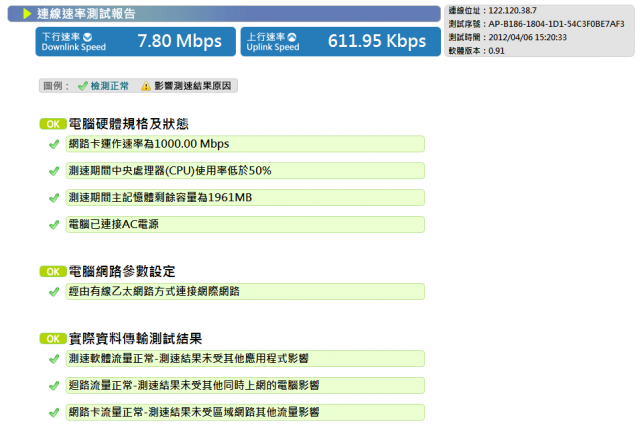
Task: Click the 經由有線乙太網路方式連接網際網路 row
Action: tap(245, 292)
